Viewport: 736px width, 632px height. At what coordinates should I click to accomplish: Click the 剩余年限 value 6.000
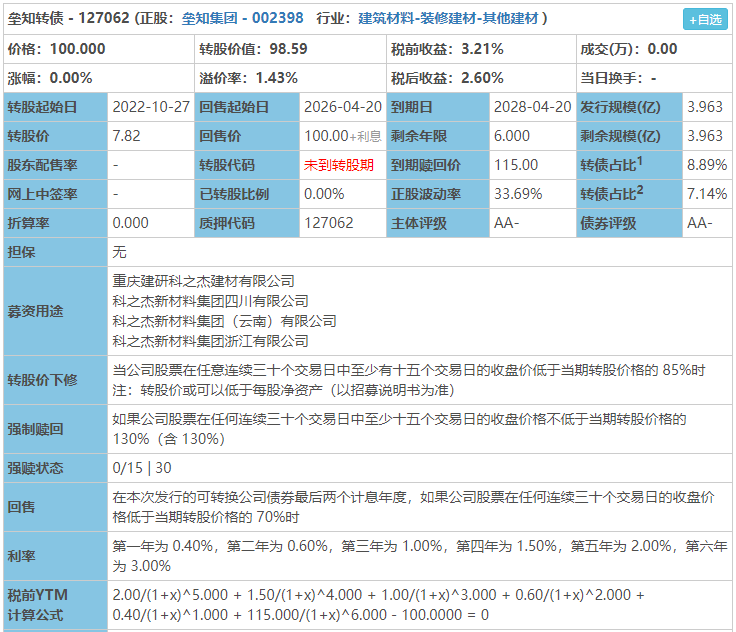coord(512,136)
